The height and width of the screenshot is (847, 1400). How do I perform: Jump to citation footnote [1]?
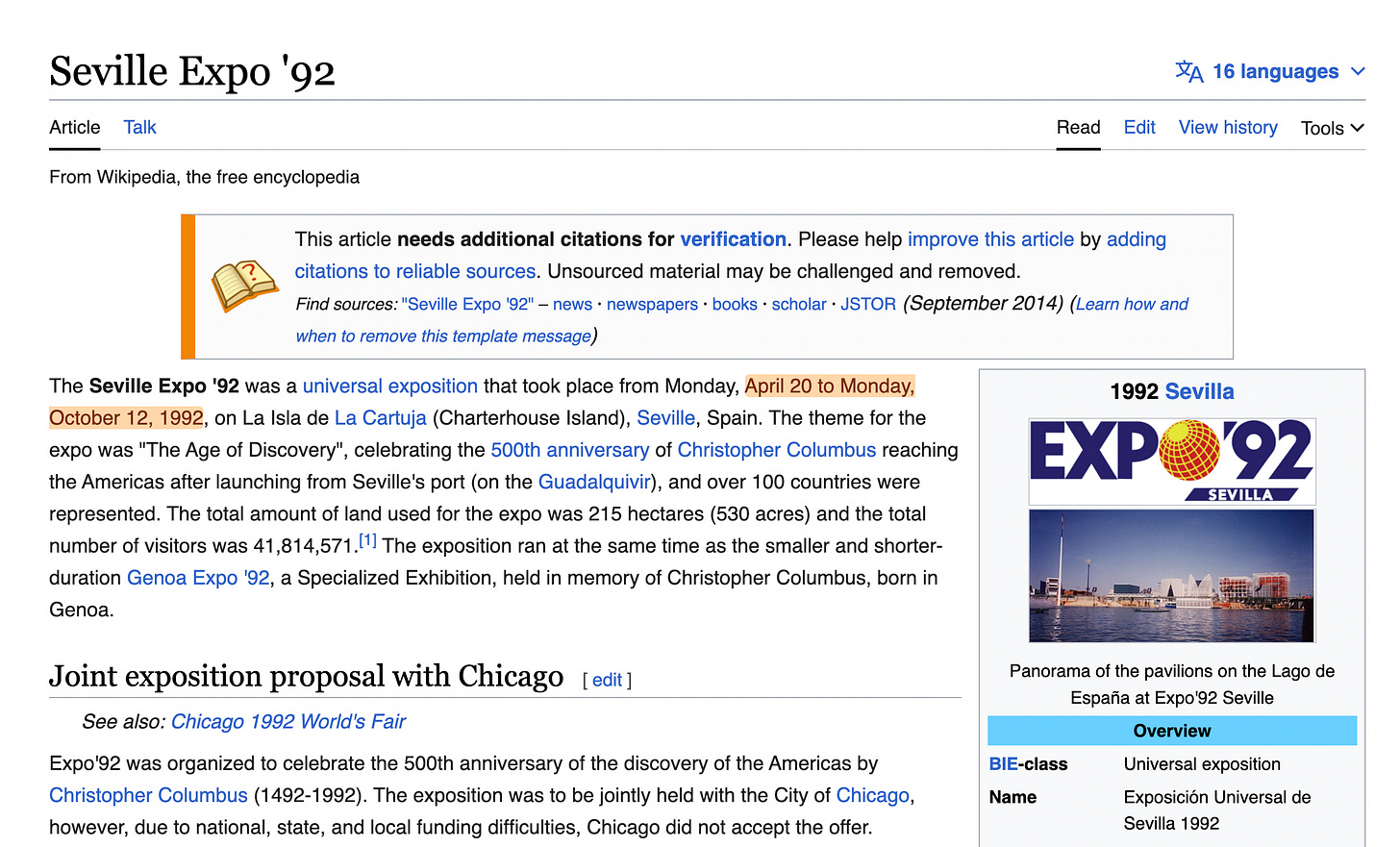pos(367,540)
